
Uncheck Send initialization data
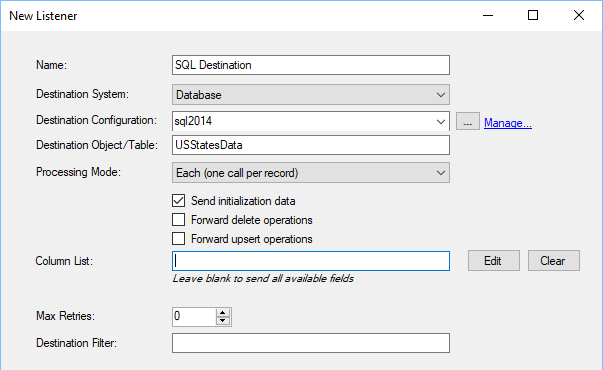point(178,201)
